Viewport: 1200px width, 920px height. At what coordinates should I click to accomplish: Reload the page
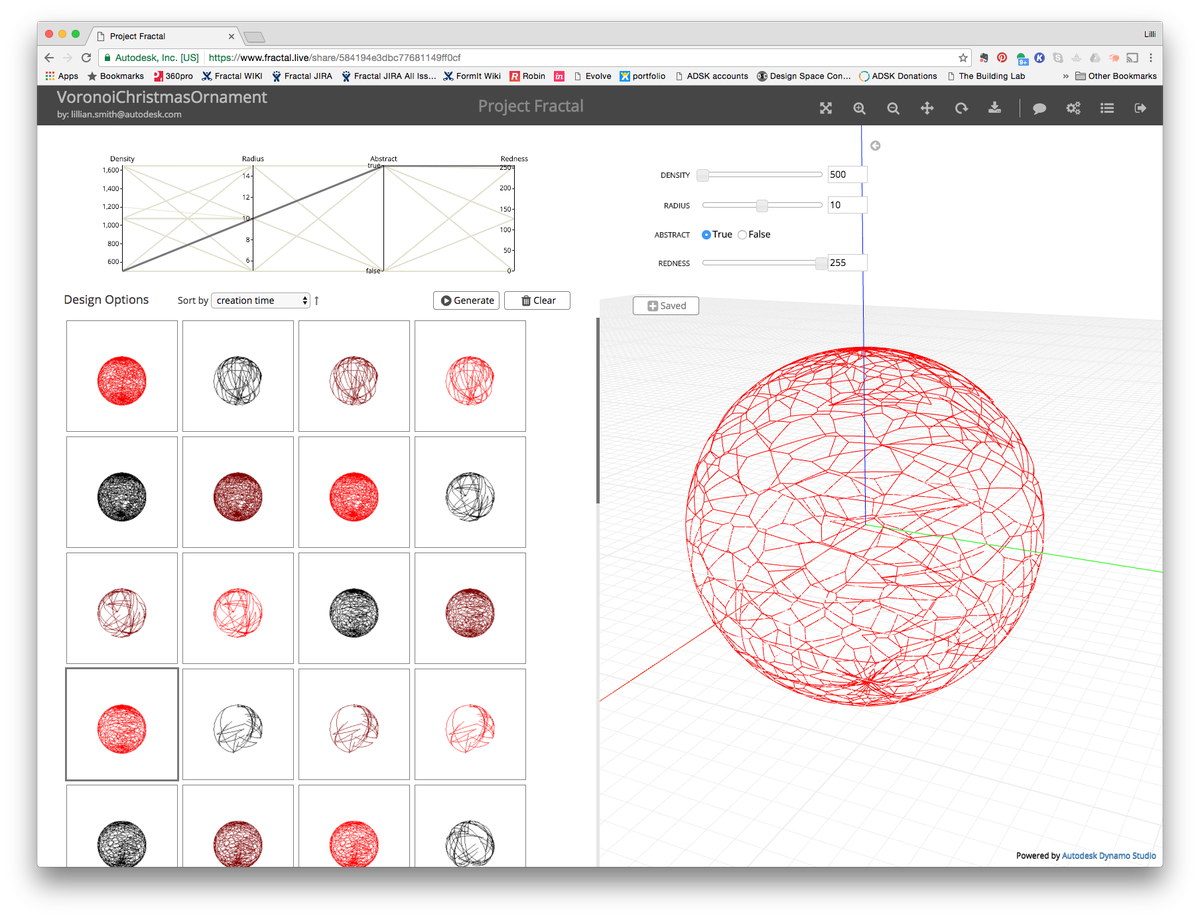point(86,58)
